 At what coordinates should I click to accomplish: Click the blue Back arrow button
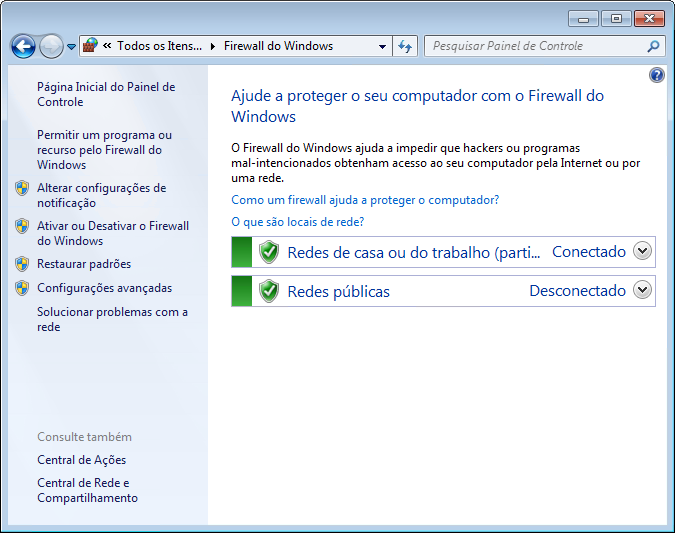coord(23,46)
